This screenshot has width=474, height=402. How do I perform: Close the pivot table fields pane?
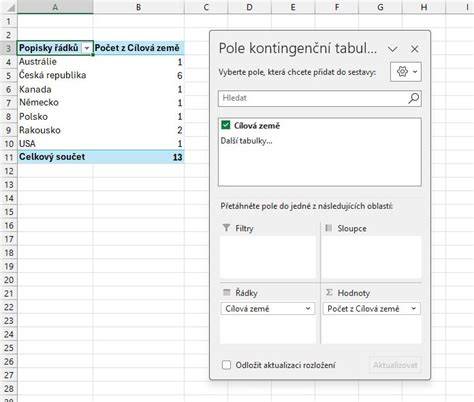[415, 49]
